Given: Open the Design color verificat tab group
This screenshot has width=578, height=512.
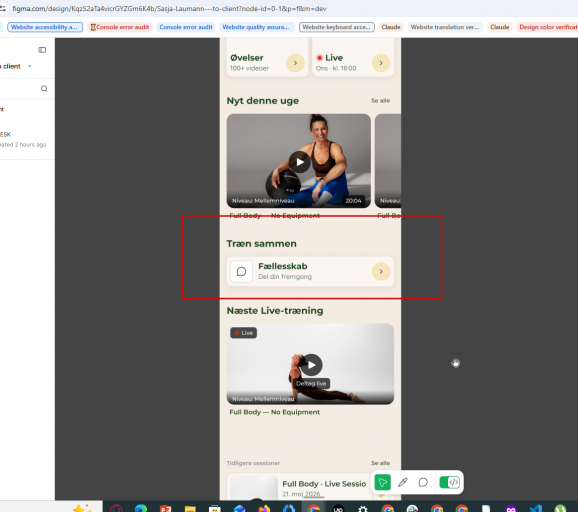Looking at the screenshot, I should pyautogui.click(x=547, y=27).
